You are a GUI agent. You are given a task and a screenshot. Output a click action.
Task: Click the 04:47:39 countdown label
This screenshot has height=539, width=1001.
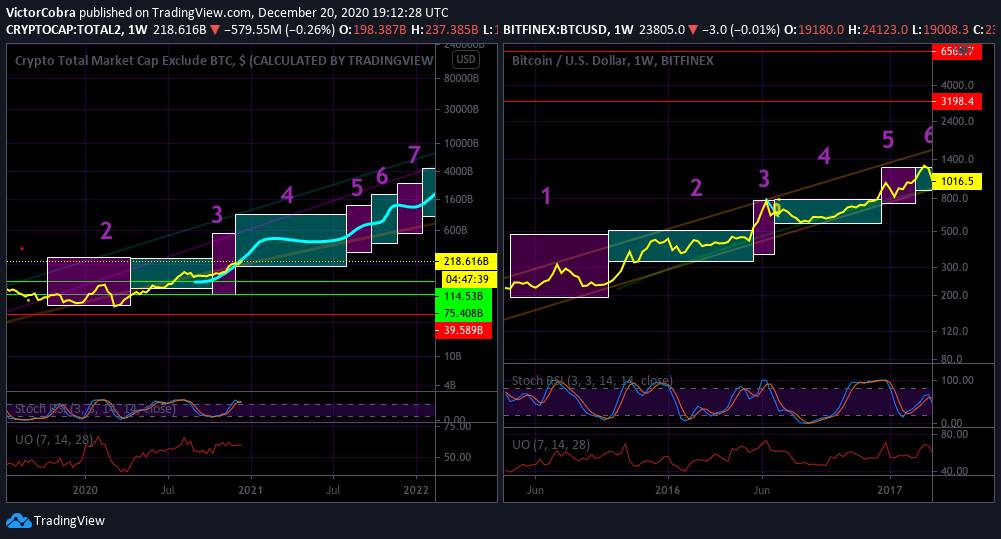pos(467,279)
